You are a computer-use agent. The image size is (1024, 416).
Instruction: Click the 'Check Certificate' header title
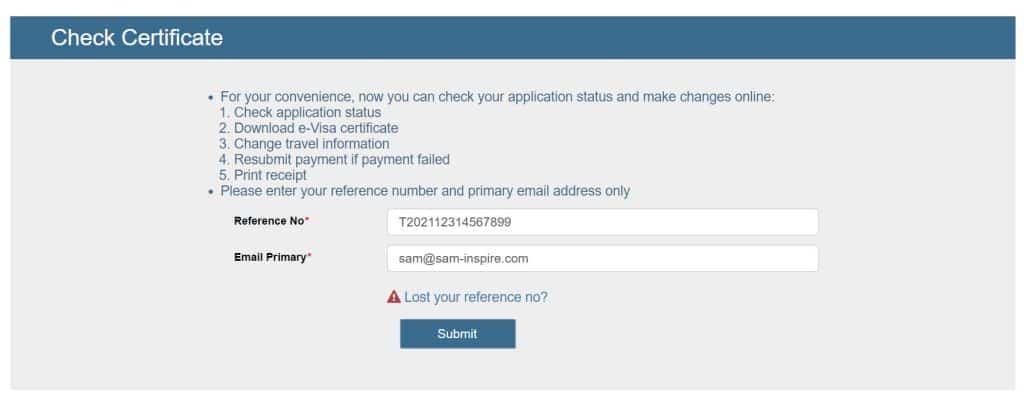coord(137,38)
